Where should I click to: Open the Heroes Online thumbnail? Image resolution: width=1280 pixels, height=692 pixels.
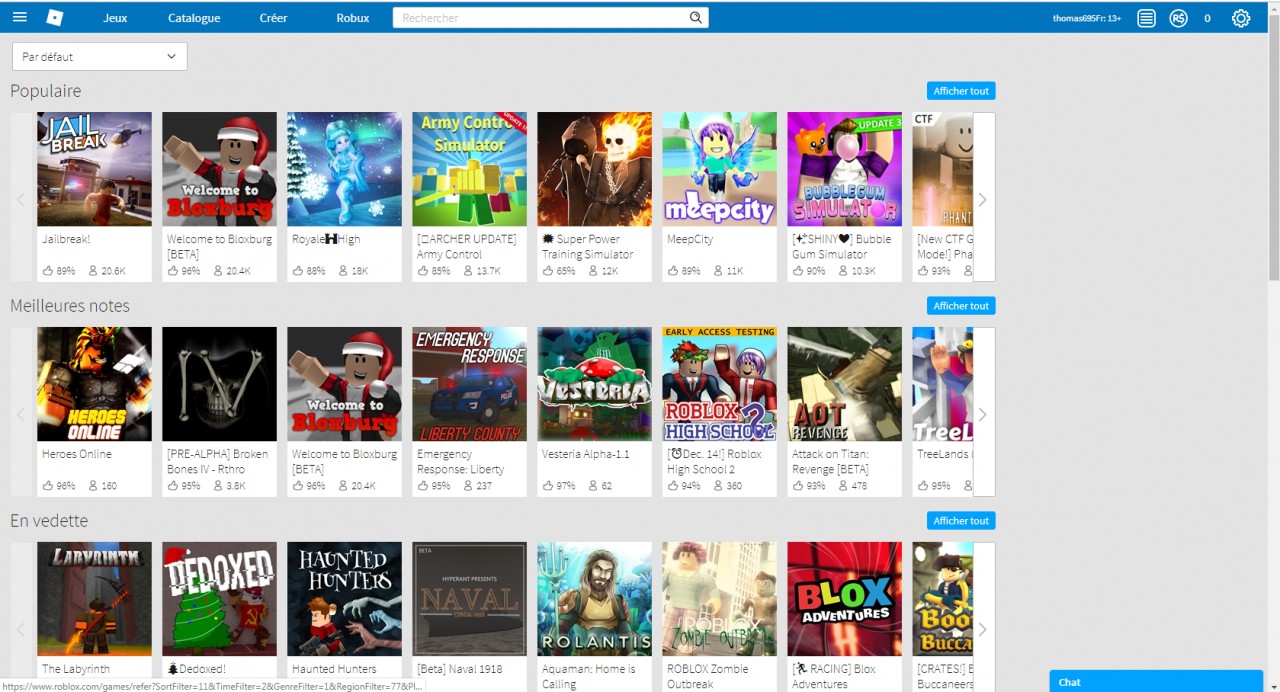[94, 384]
